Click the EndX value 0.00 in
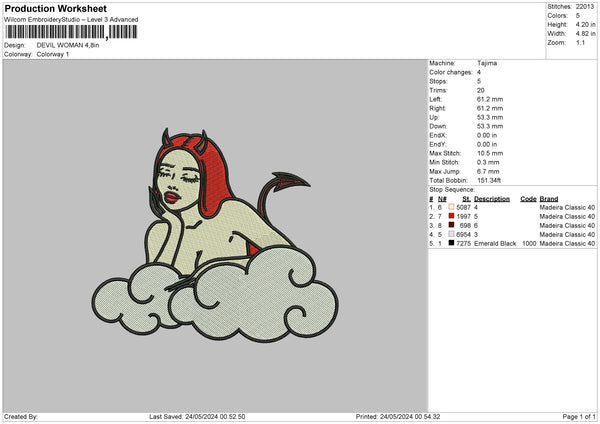Screen dimensions: 600x424 (x=487, y=135)
